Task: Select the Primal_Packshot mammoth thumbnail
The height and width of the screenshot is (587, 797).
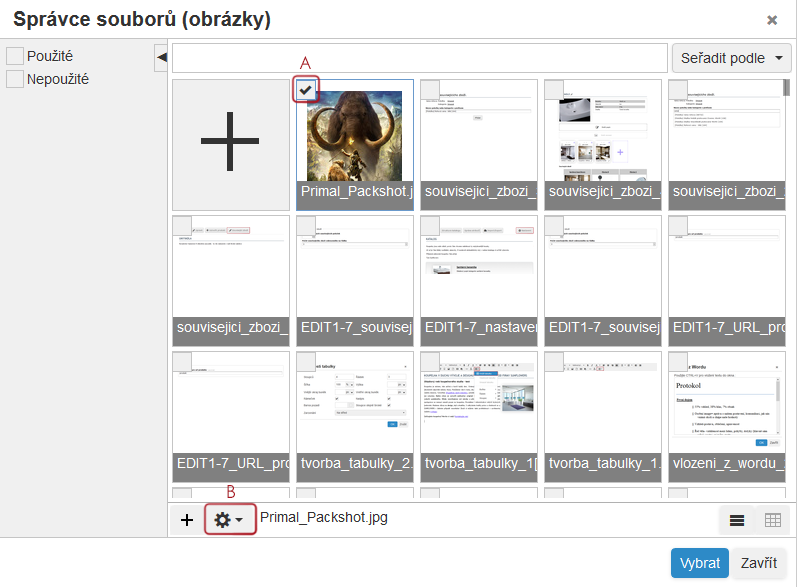Action: coord(354,137)
